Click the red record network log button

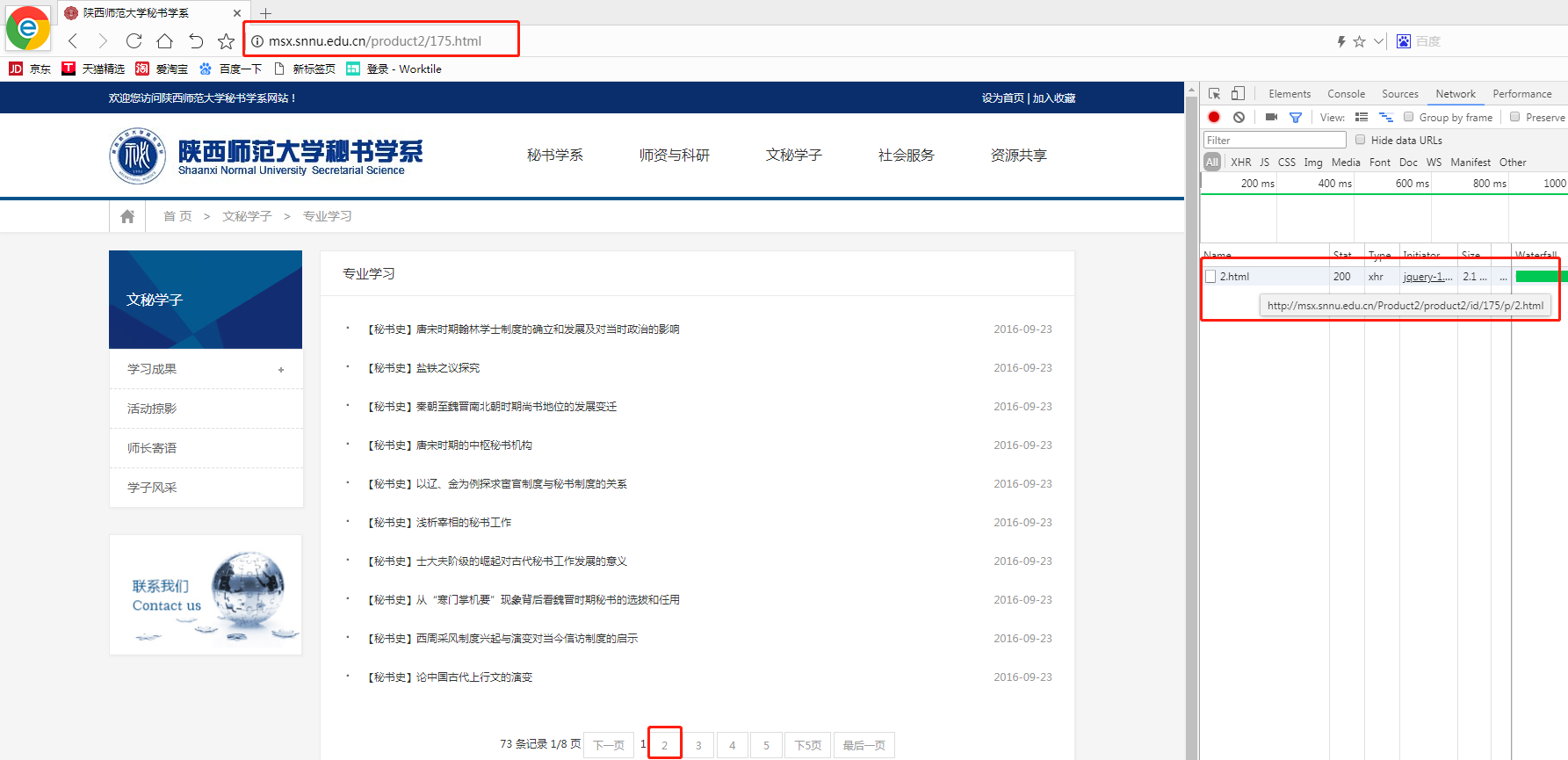click(1214, 117)
